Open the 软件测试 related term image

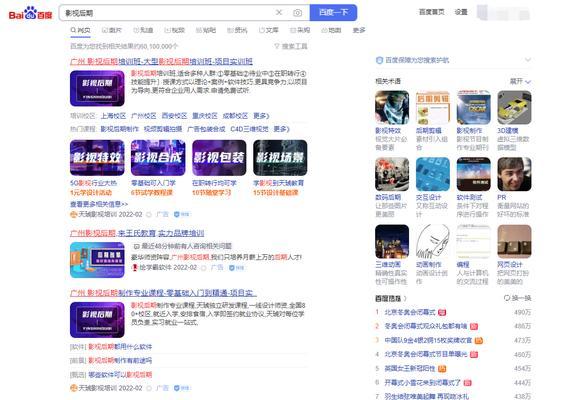473,174
